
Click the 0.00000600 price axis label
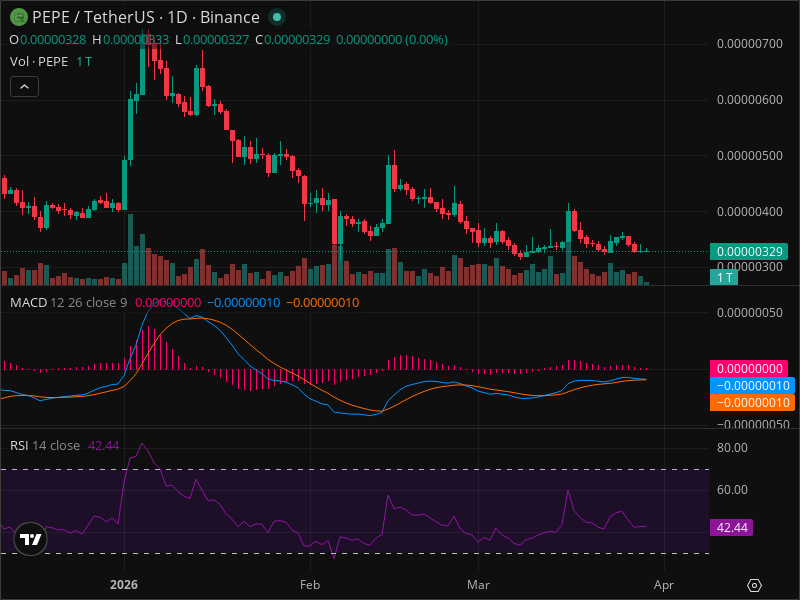coord(749,99)
